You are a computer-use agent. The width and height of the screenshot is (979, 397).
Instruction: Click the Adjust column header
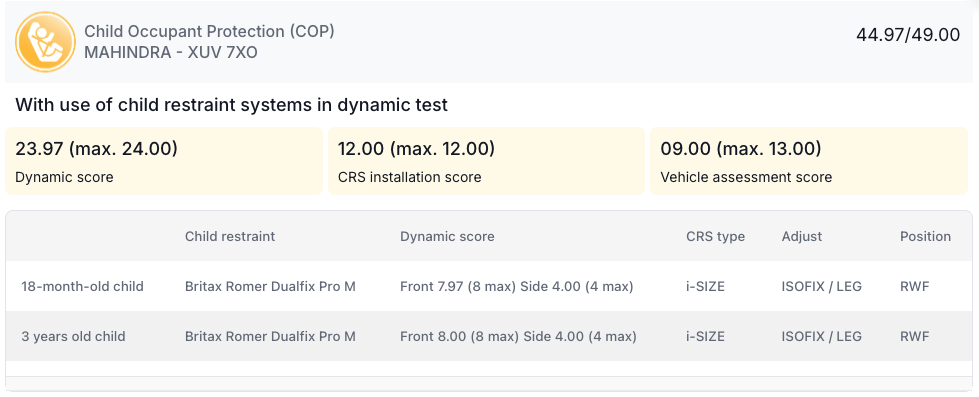coord(802,237)
